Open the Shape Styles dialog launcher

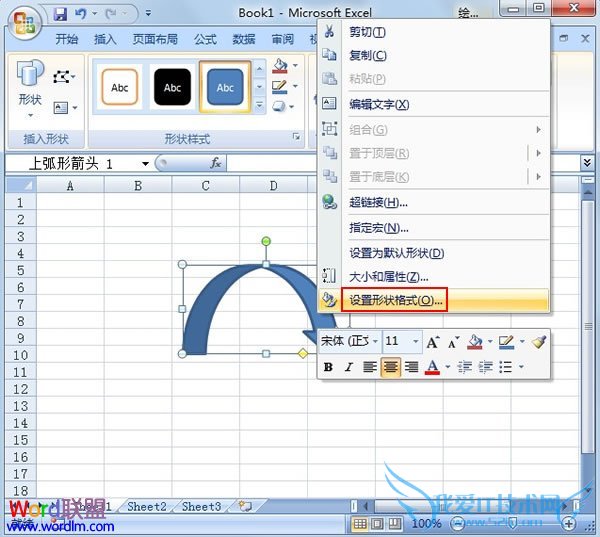pyautogui.click(x=296, y=137)
